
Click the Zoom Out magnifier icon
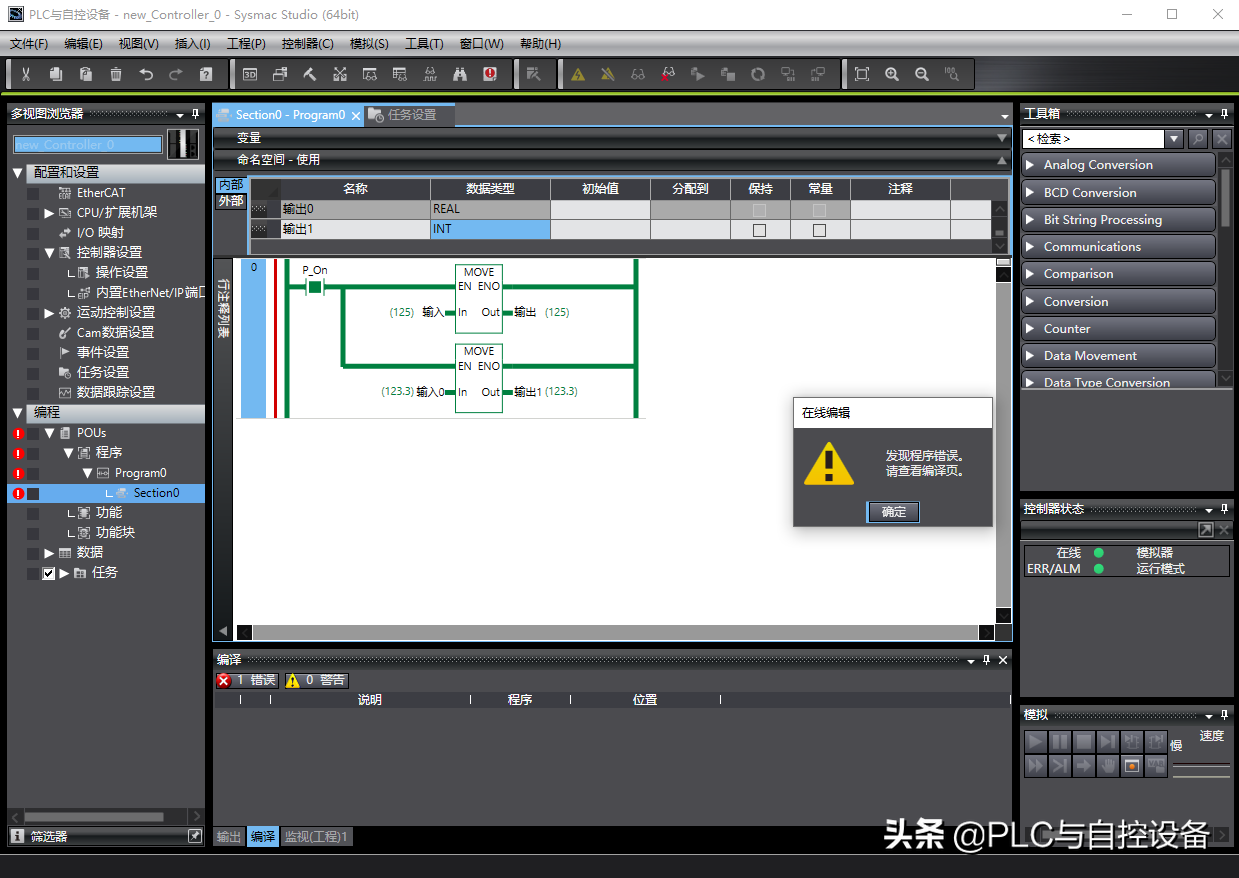pos(922,74)
